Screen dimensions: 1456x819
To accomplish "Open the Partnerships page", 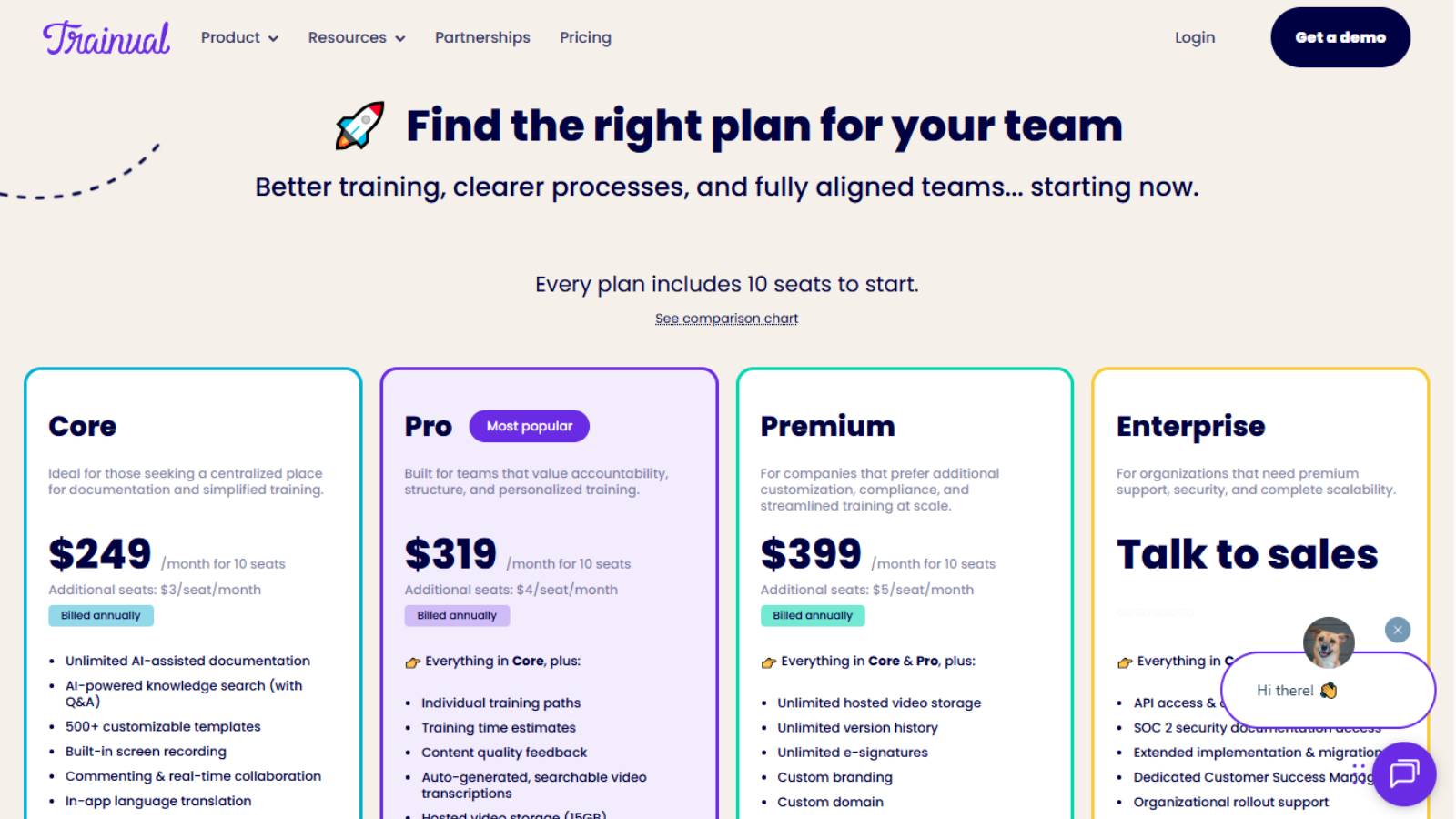I will point(482,38).
